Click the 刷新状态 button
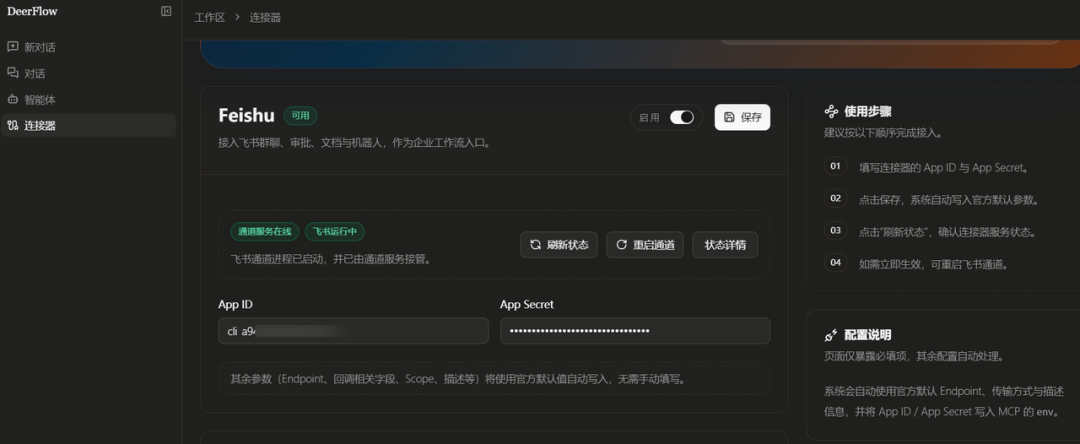1080x444 pixels. tap(559, 244)
